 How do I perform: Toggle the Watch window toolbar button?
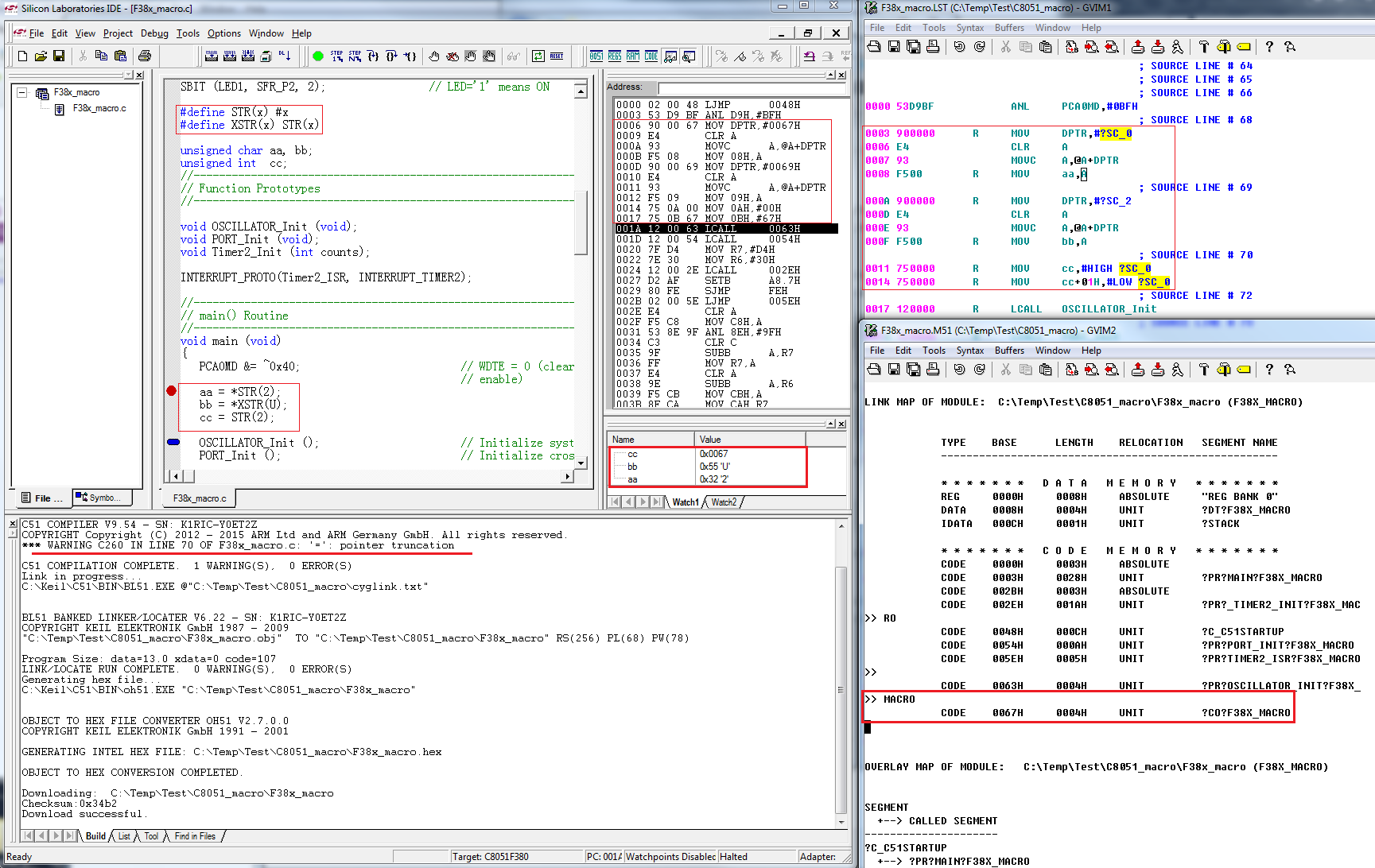(x=670, y=56)
